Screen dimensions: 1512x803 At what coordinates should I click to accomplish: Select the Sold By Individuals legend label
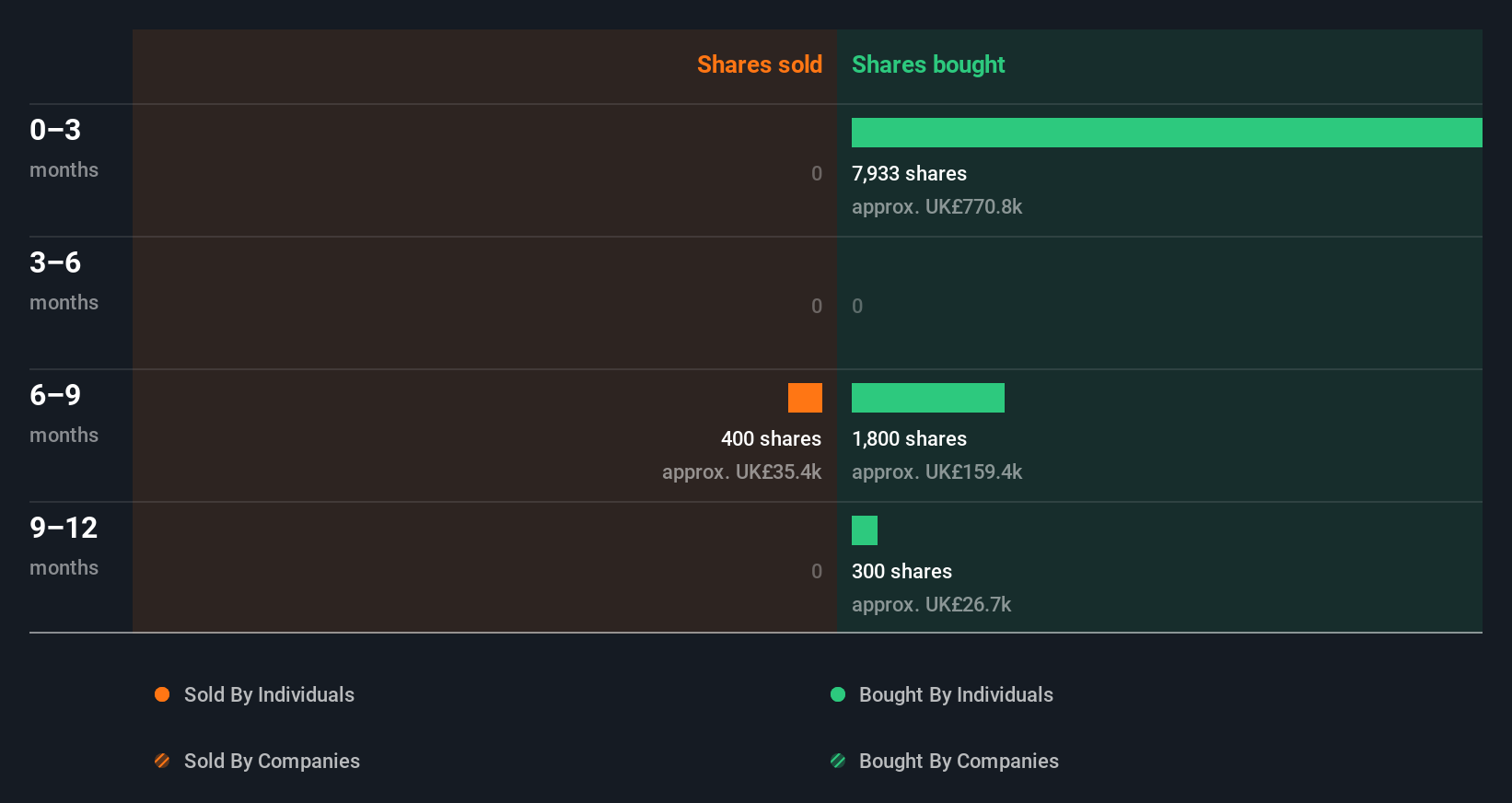point(269,694)
